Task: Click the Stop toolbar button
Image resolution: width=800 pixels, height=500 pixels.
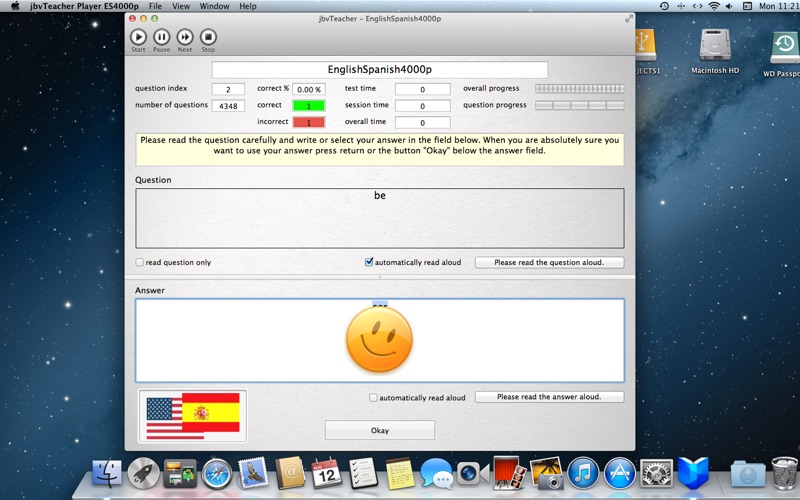Action: (x=208, y=37)
